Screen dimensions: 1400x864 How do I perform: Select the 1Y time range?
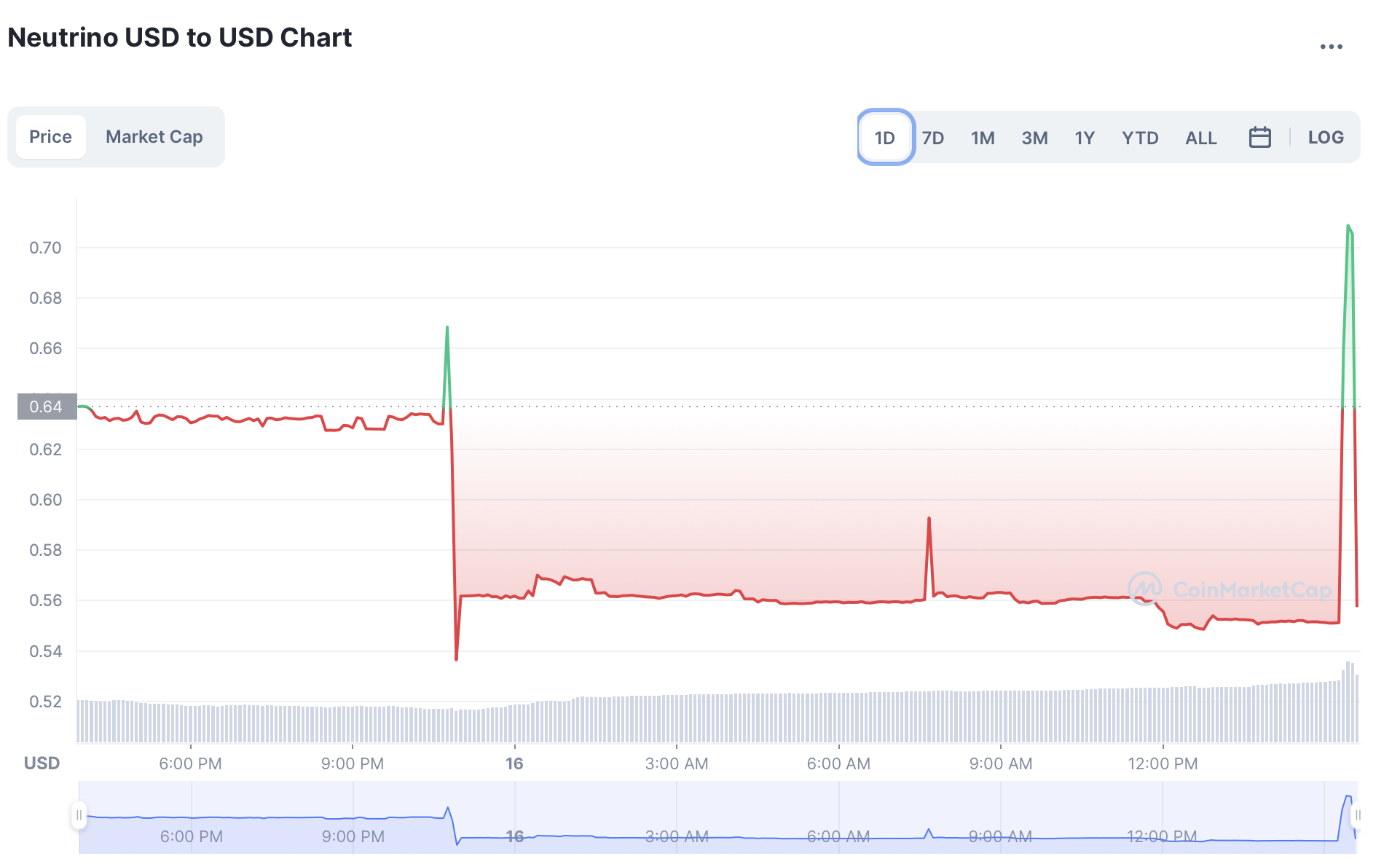coord(1084,138)
